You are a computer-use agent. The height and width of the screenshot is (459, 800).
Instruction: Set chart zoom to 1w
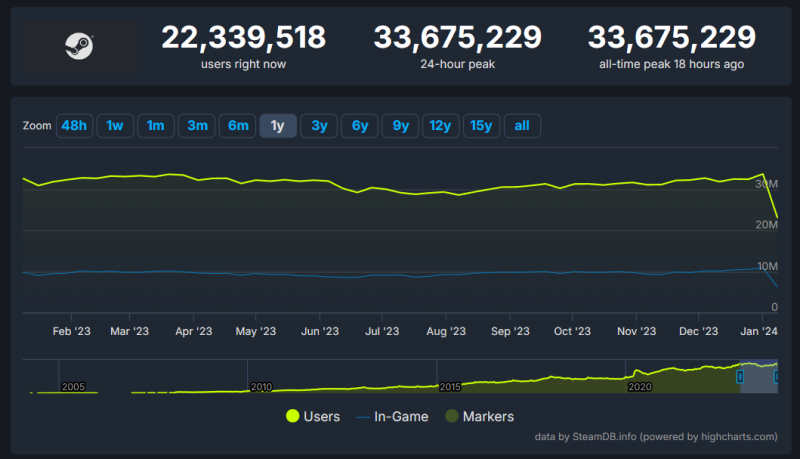pyautogui.click(x=115, y=125)
